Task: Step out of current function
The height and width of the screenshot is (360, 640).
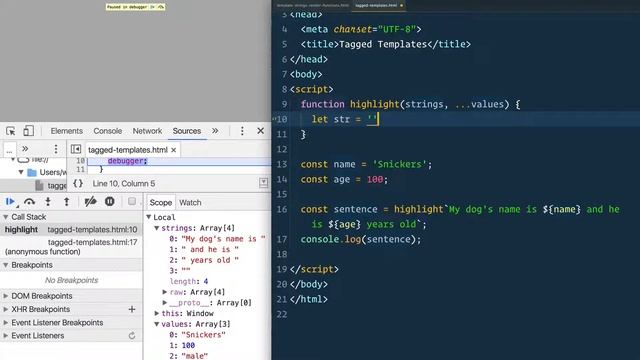Action: pos(67,202)
